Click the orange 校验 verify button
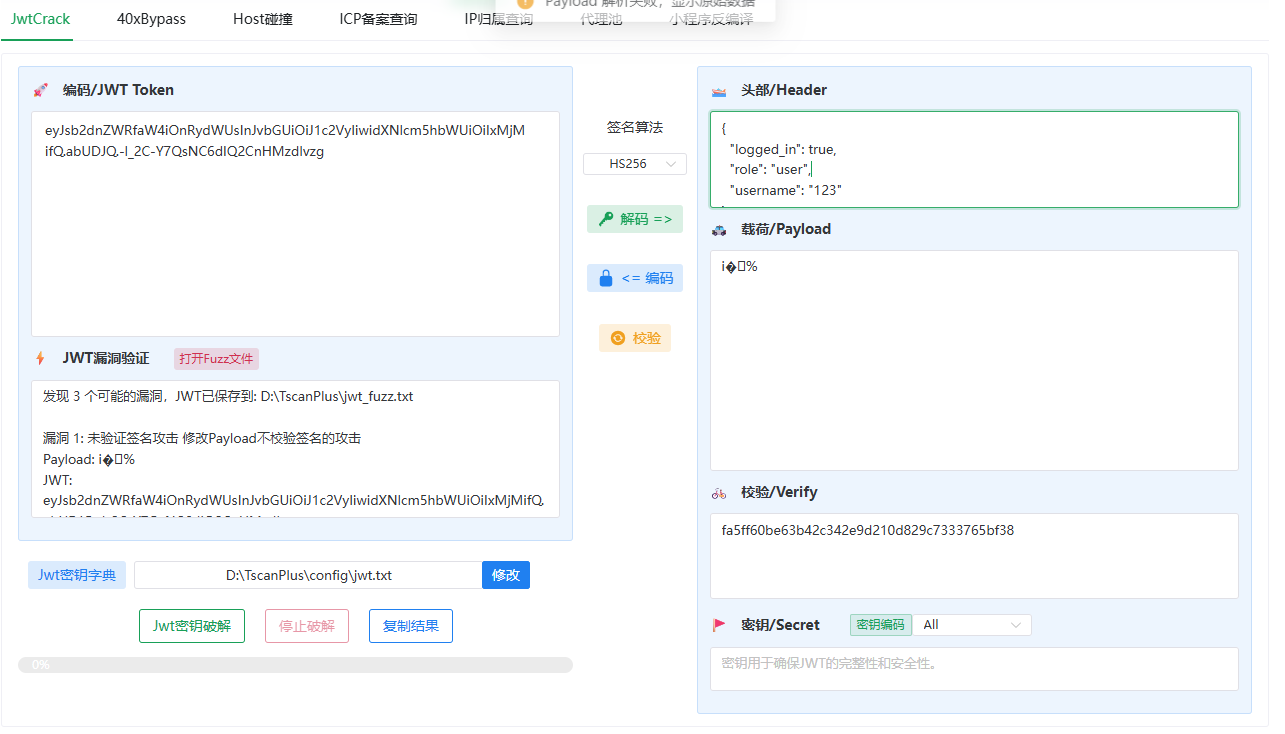The height and width of the screenshot is (734, 1285). pyautogui.click(x=635, y=338)
